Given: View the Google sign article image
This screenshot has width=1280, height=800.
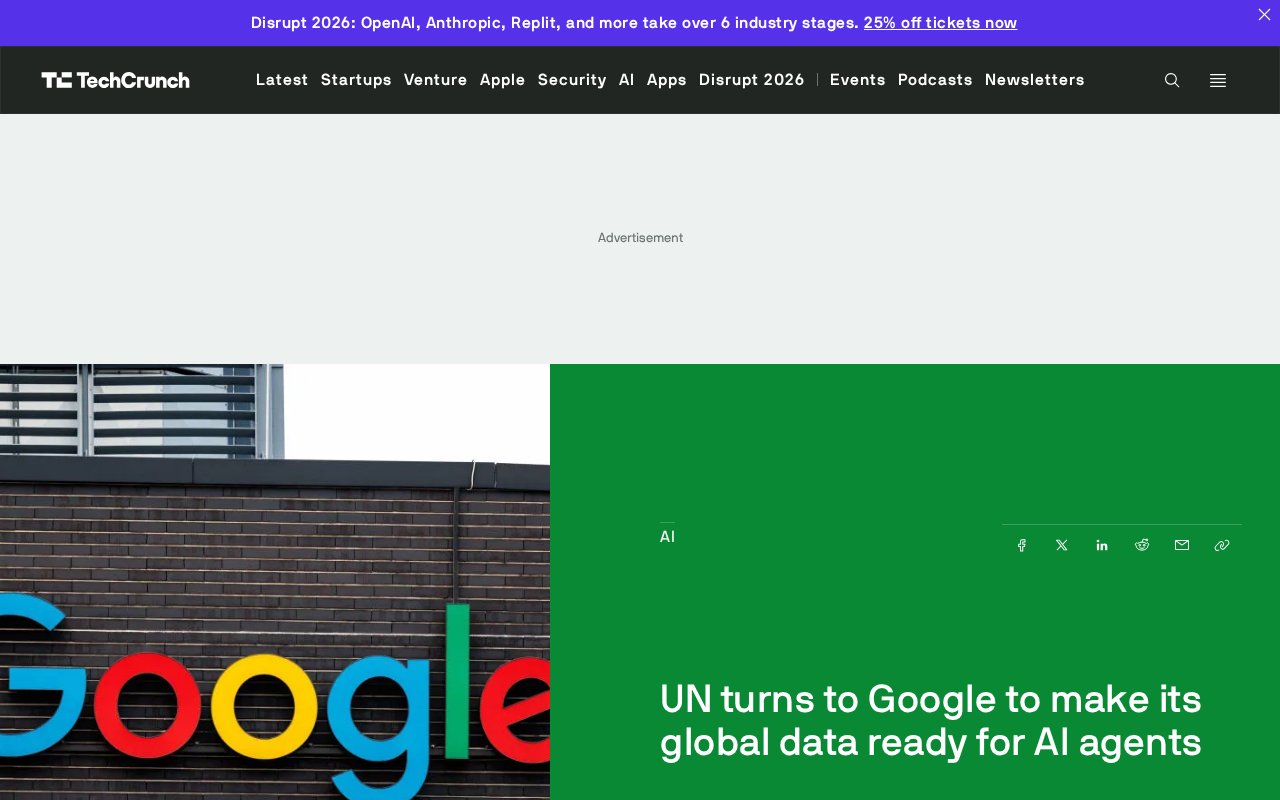Looking at the screenshot, I should (275, 582).
